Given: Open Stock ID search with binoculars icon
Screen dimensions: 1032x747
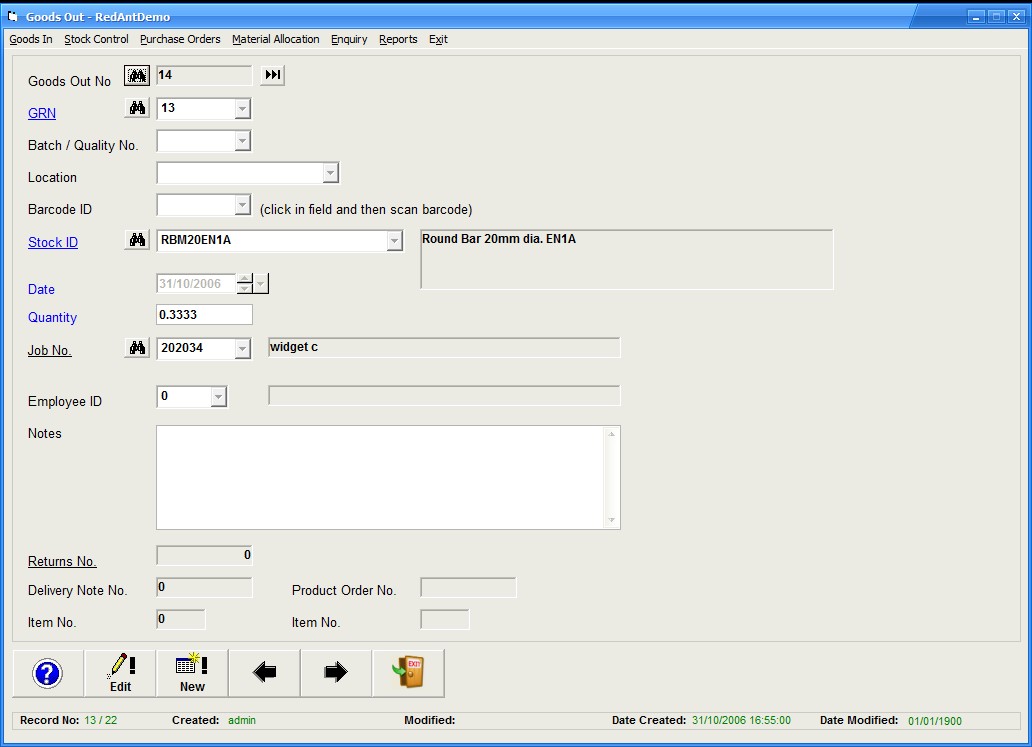Looking at the screenshot, I should [x=137, y=240].
